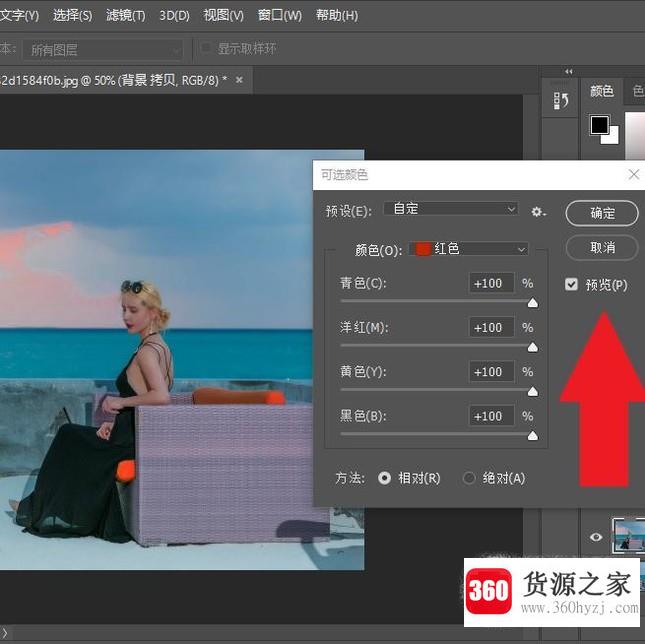Expand the 颜色(O) 红色 dropdown

[x=469, y=249]
